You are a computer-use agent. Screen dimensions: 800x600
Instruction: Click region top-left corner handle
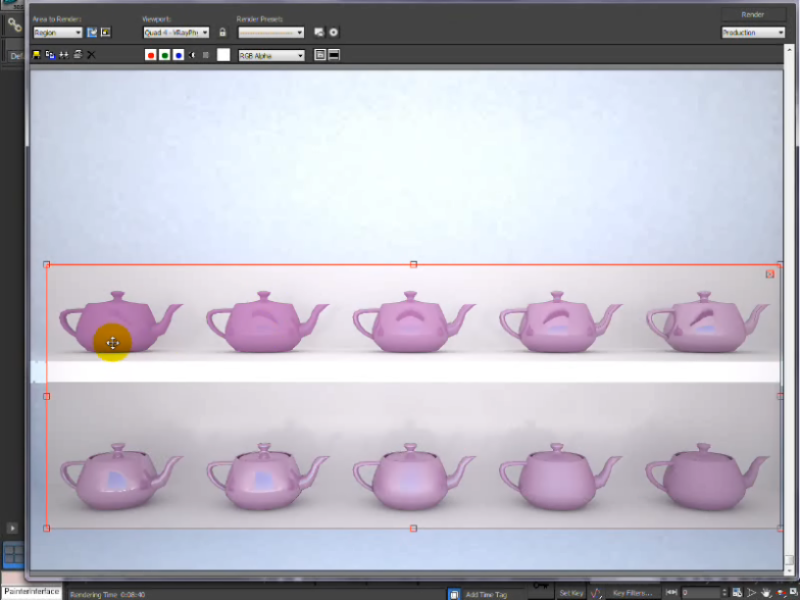(46, 264)
